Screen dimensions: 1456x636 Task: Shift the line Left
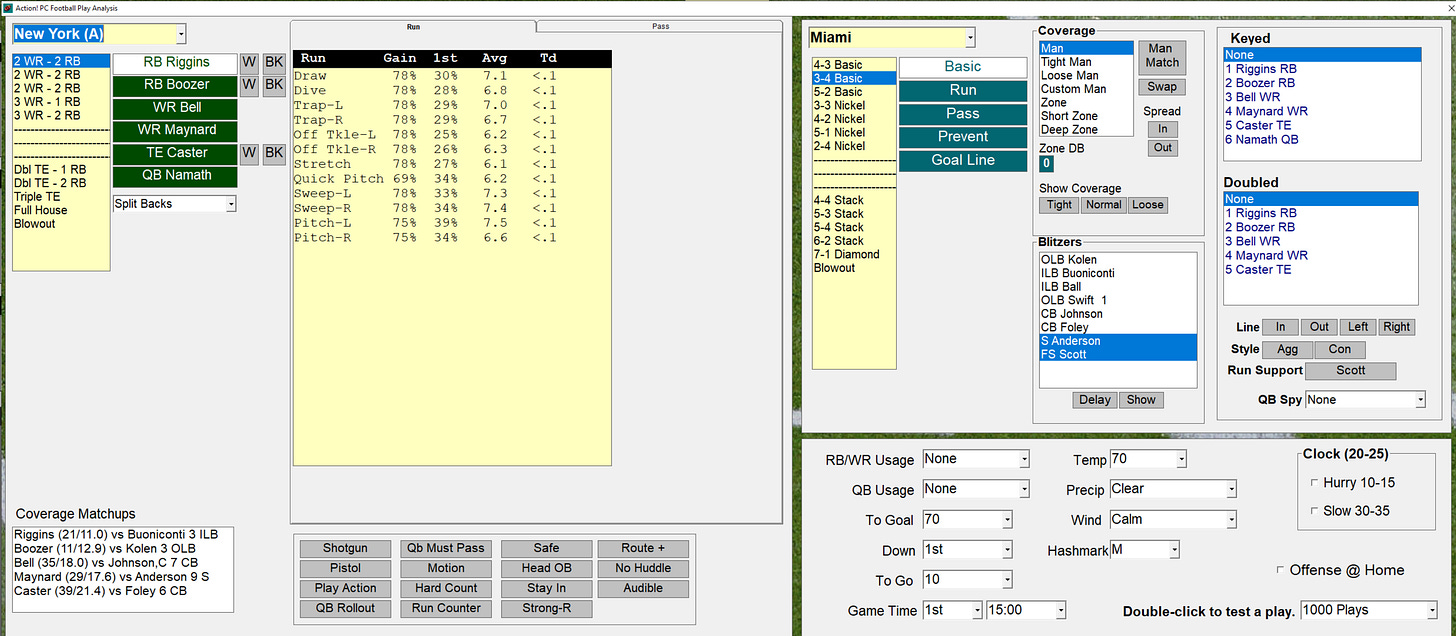(1358, 327)
